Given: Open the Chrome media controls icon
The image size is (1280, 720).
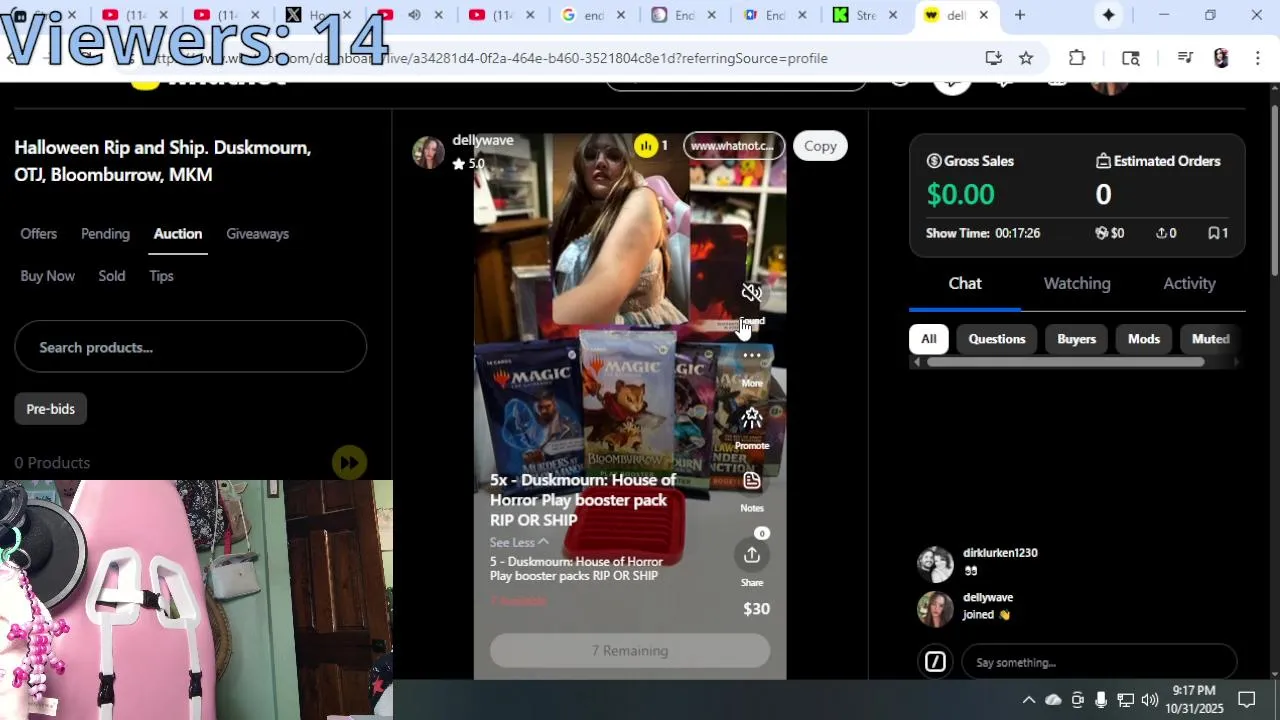Looking at the screenshot, I should (1185, 58).
